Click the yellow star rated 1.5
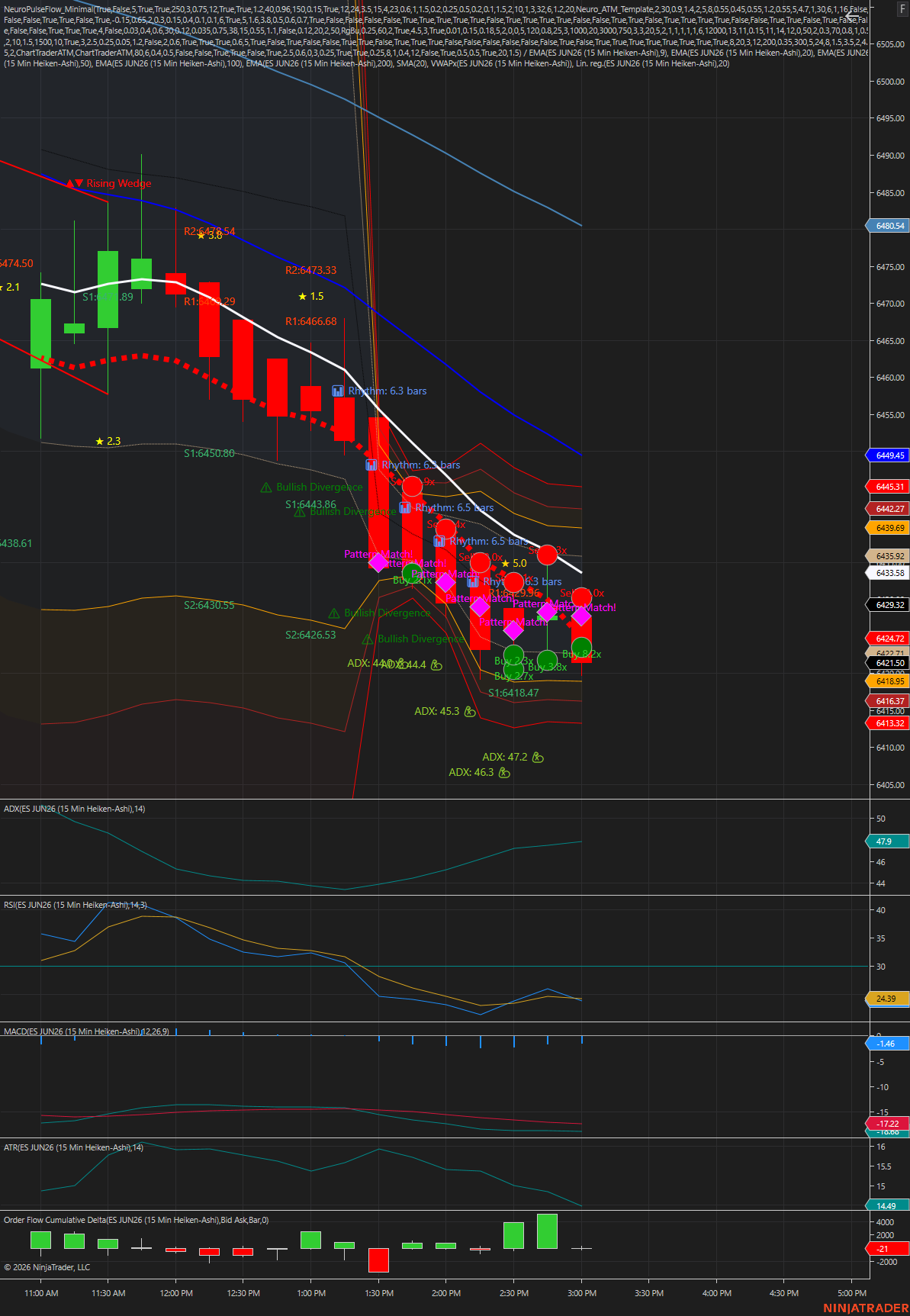The width and height of the screenshot is (910, 1316). (x=302, y=296)
